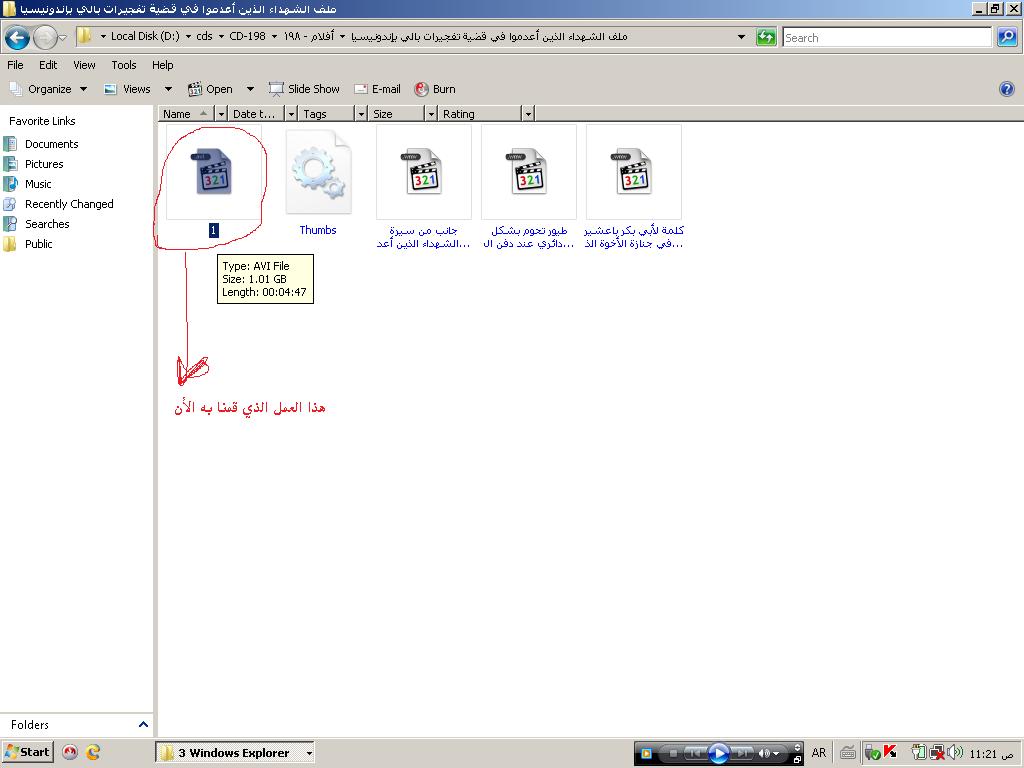Click the E-mail toolbar button

pyautogui.click(x=377, y=89)
